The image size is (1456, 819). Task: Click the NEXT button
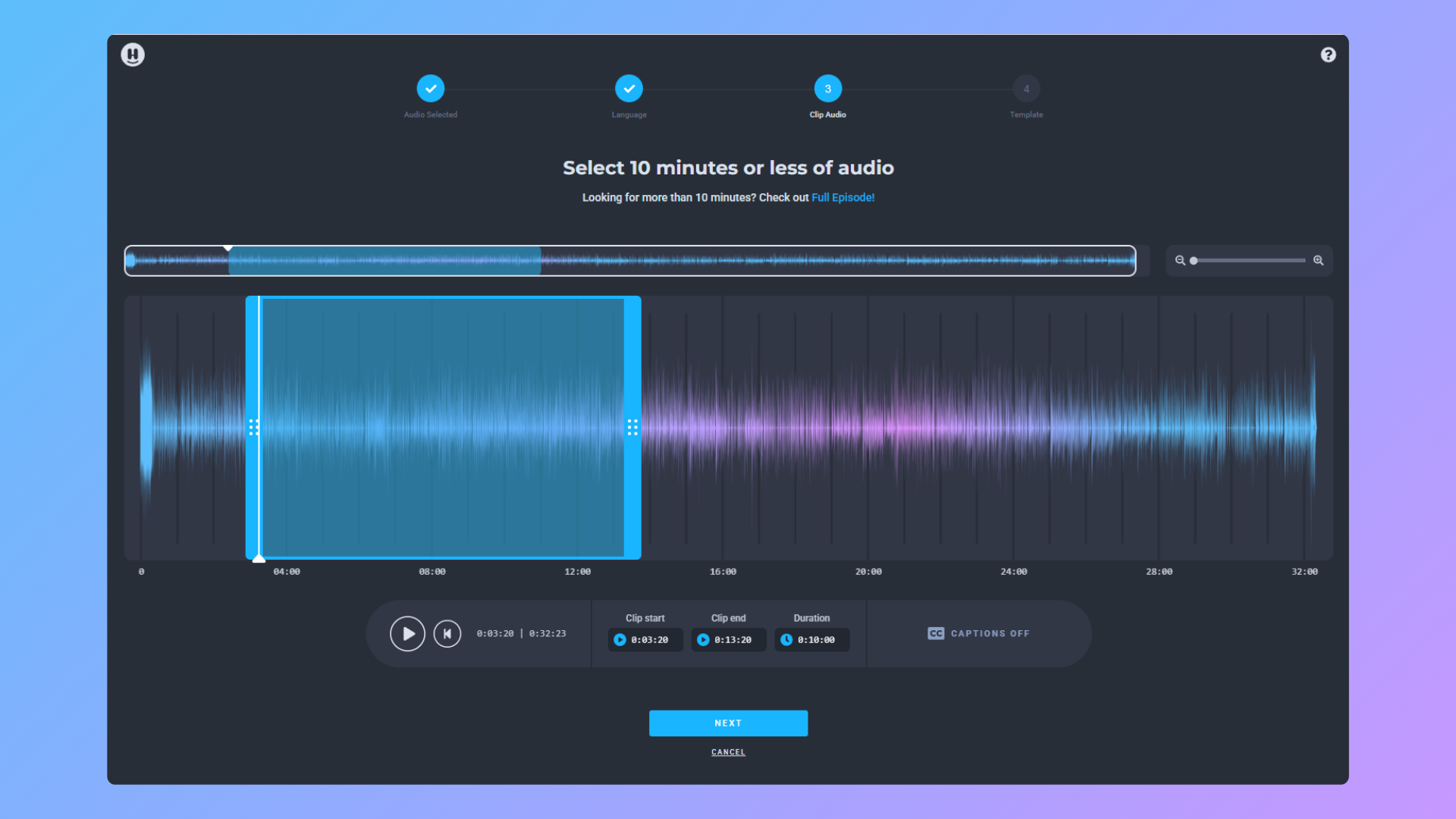pos(728,723)
